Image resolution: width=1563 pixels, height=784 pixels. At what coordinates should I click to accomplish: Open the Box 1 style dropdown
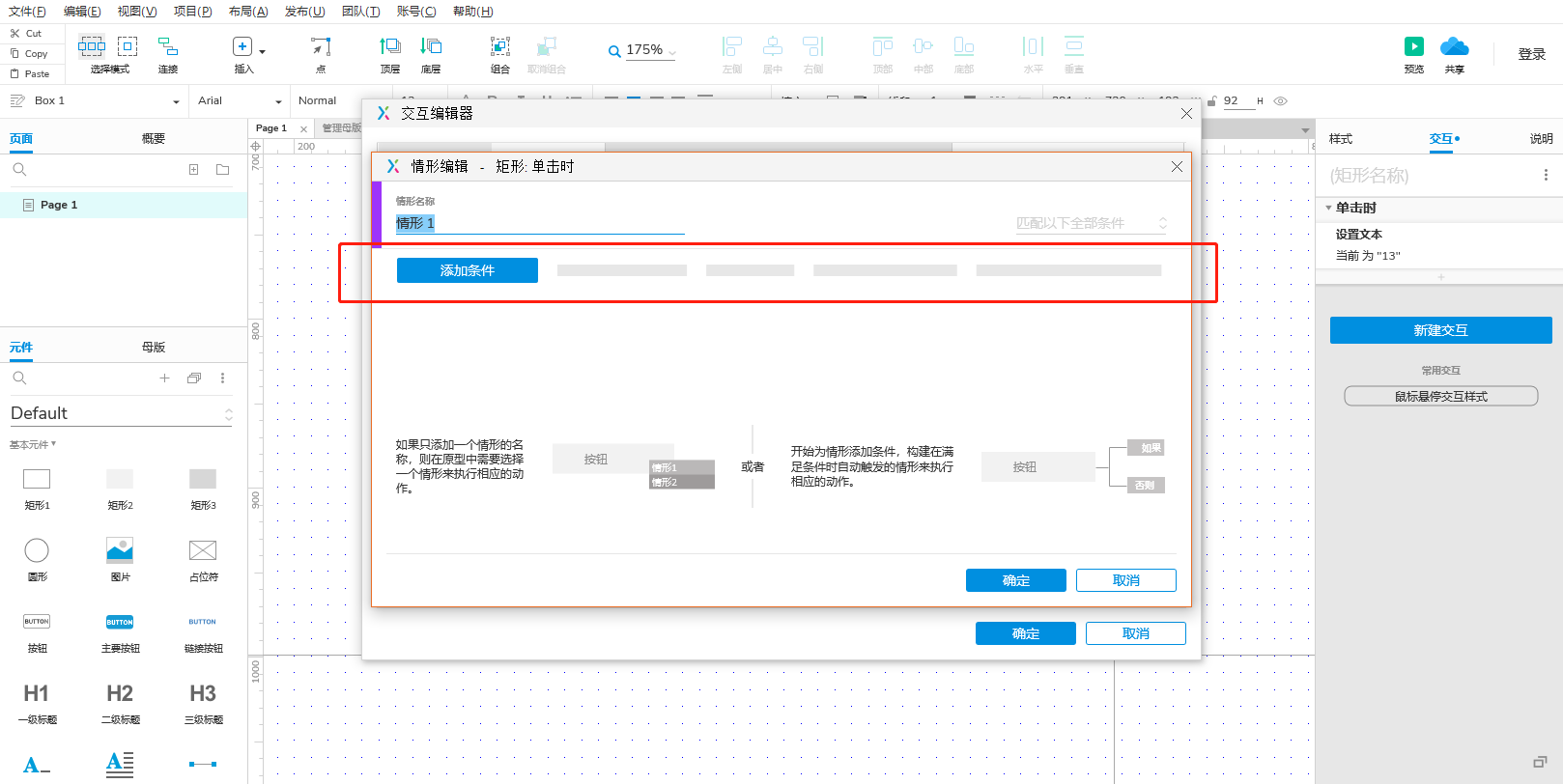(176, 101)
